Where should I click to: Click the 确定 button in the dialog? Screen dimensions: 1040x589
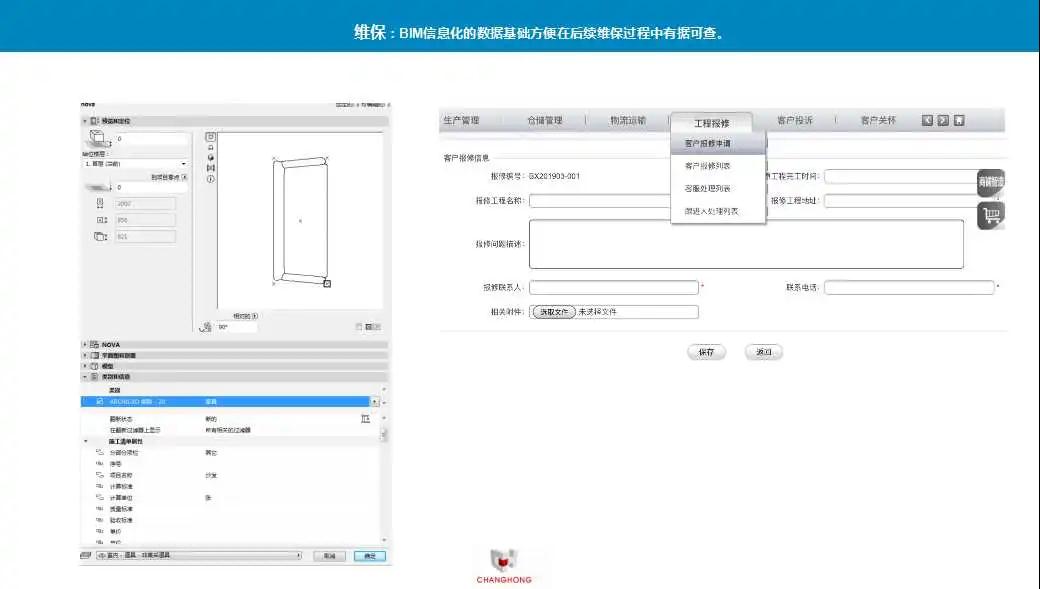click(x=369, y=556)
